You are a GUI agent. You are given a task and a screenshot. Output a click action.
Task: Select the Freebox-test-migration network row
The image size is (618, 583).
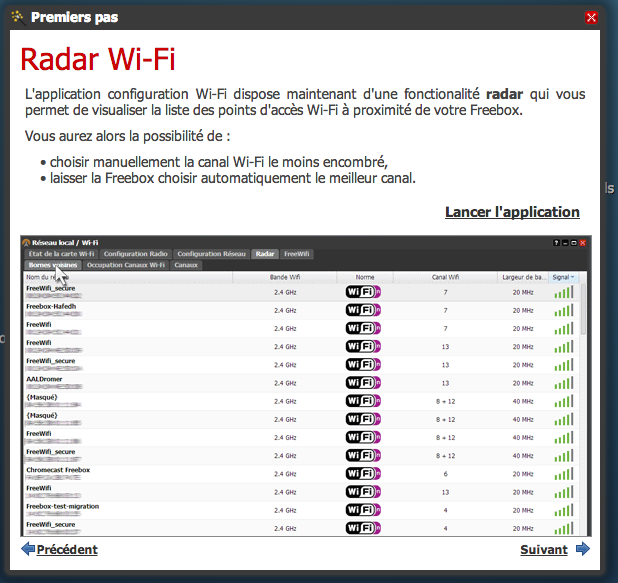pos(302,510)
